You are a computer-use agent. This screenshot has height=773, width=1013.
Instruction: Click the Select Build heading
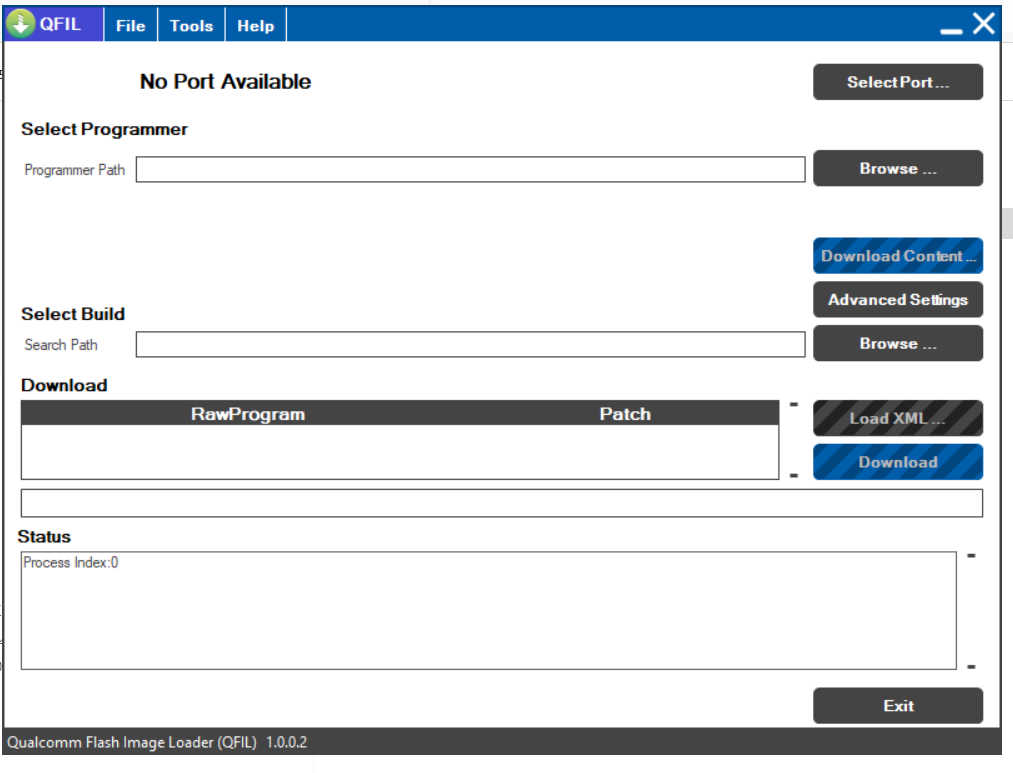click(x=73, y=314)
